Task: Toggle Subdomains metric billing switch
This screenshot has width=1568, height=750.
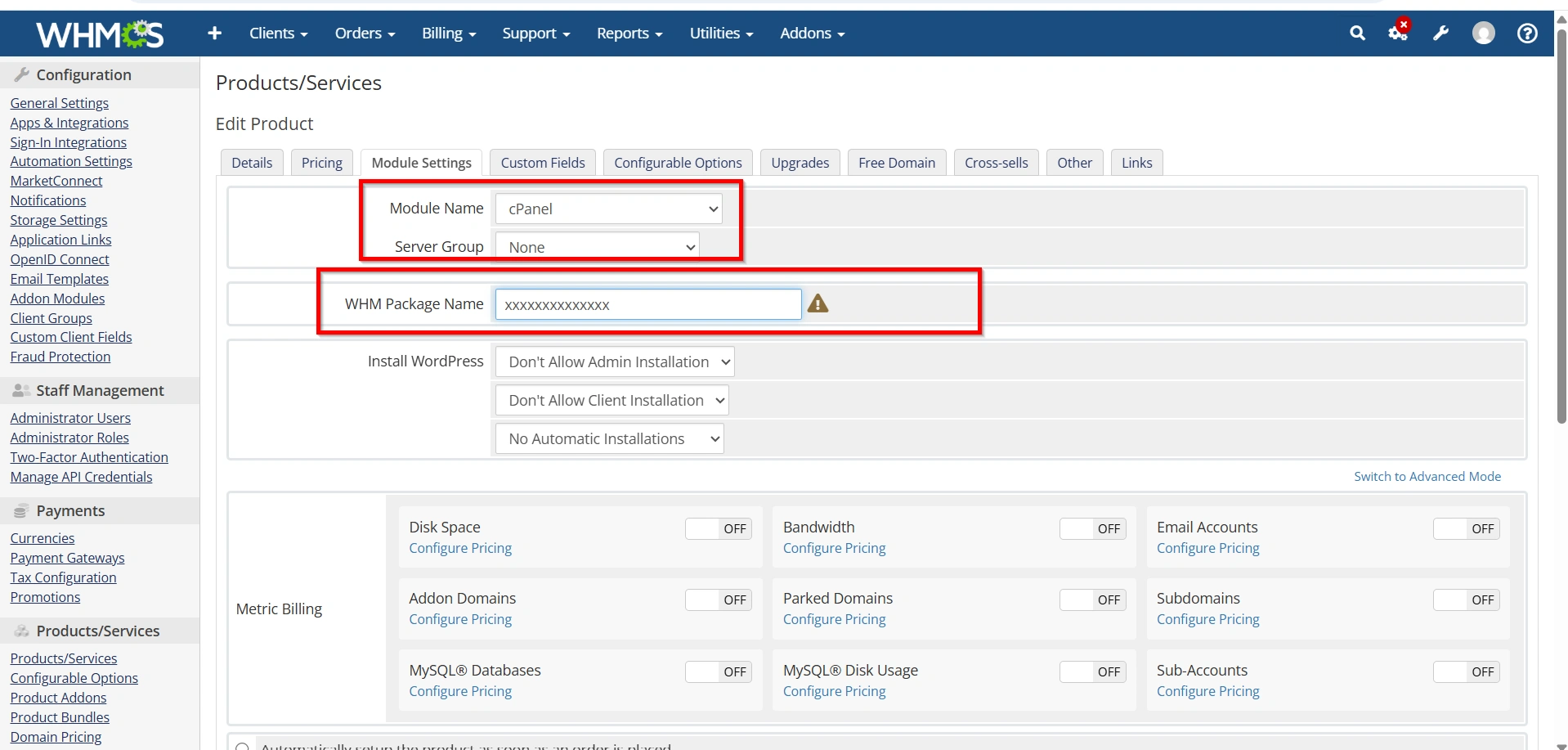Action: coord(1466,600)
